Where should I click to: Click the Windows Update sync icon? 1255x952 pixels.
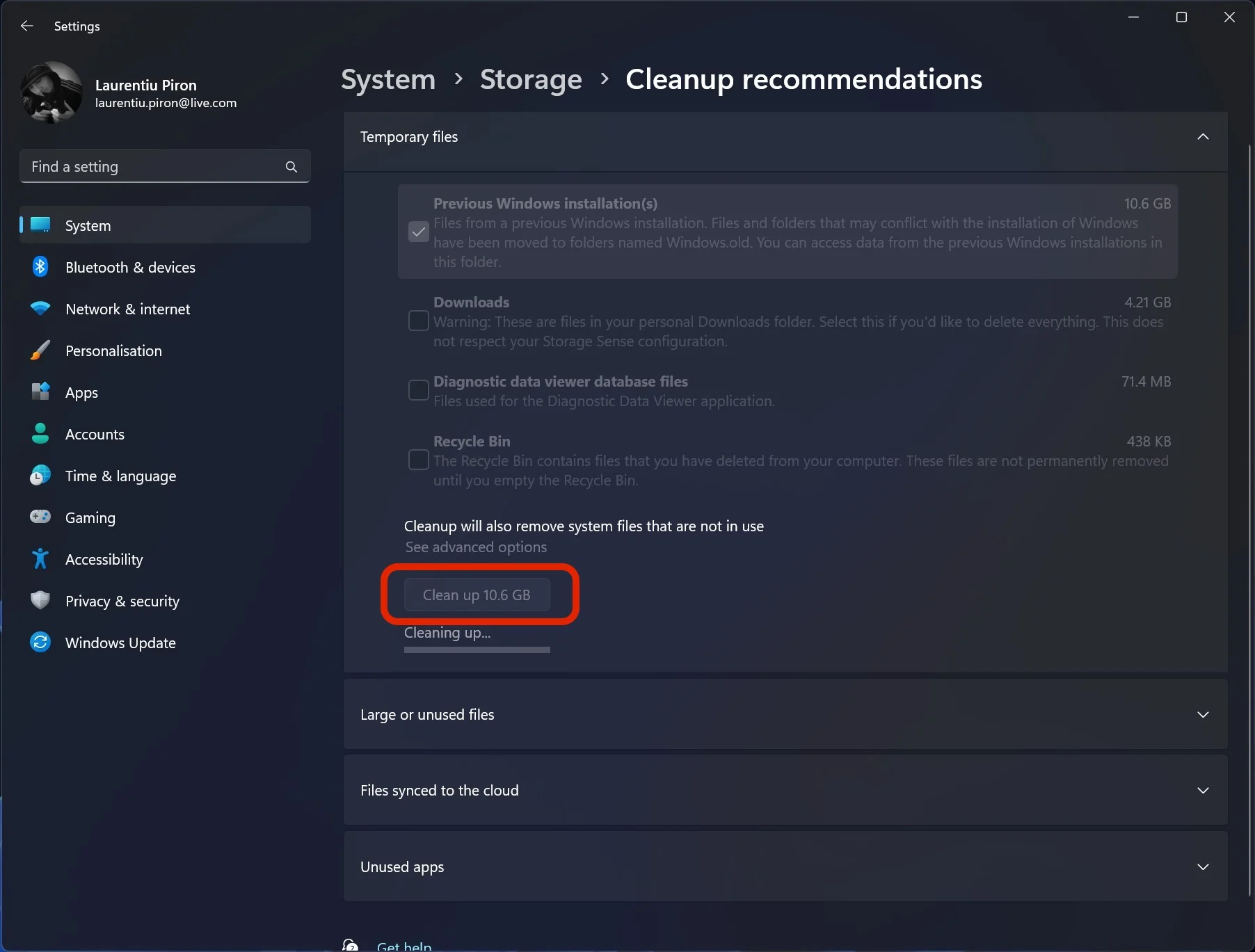40,642
